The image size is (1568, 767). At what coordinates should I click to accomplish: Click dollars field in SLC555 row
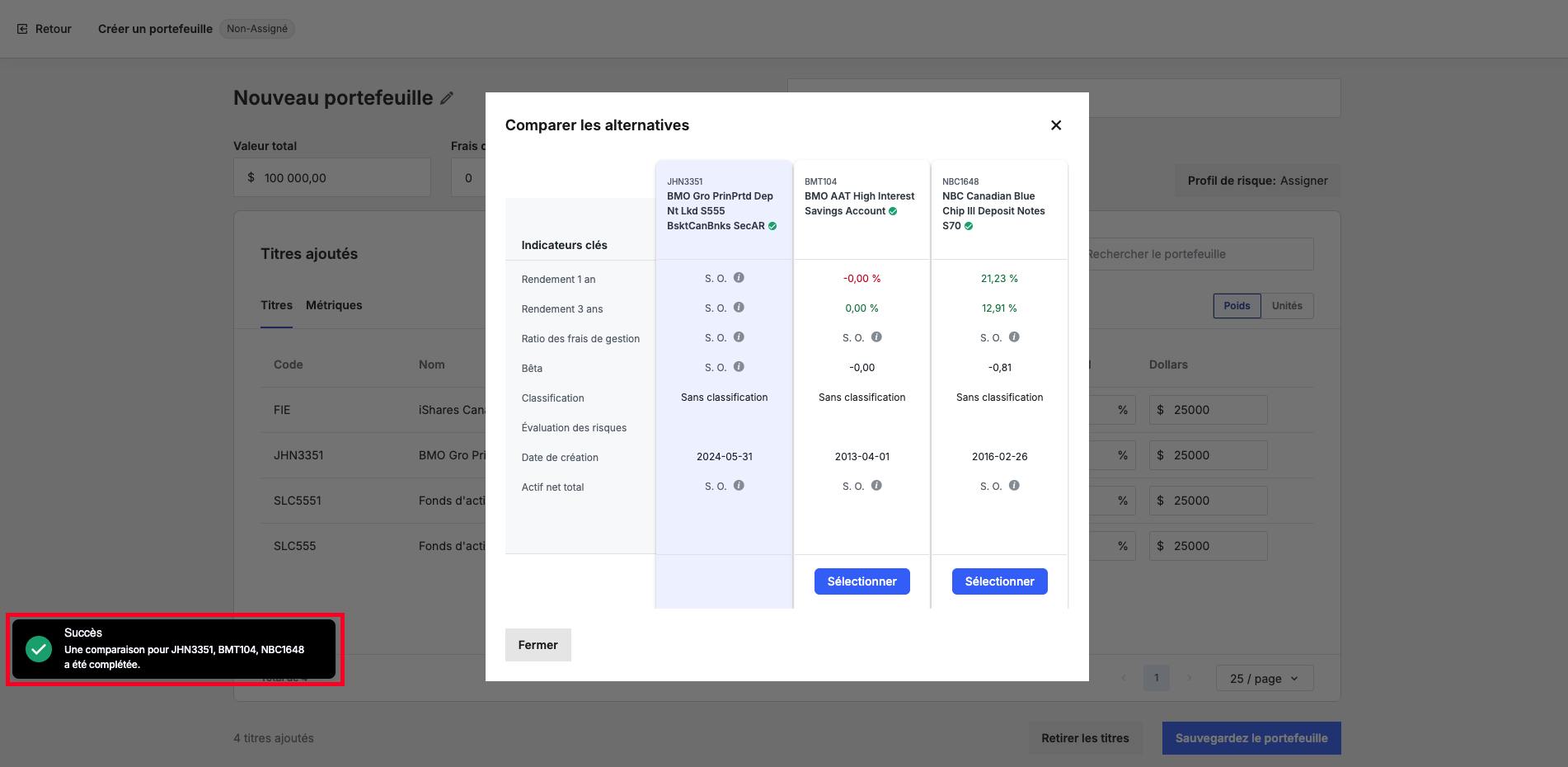1208,546
